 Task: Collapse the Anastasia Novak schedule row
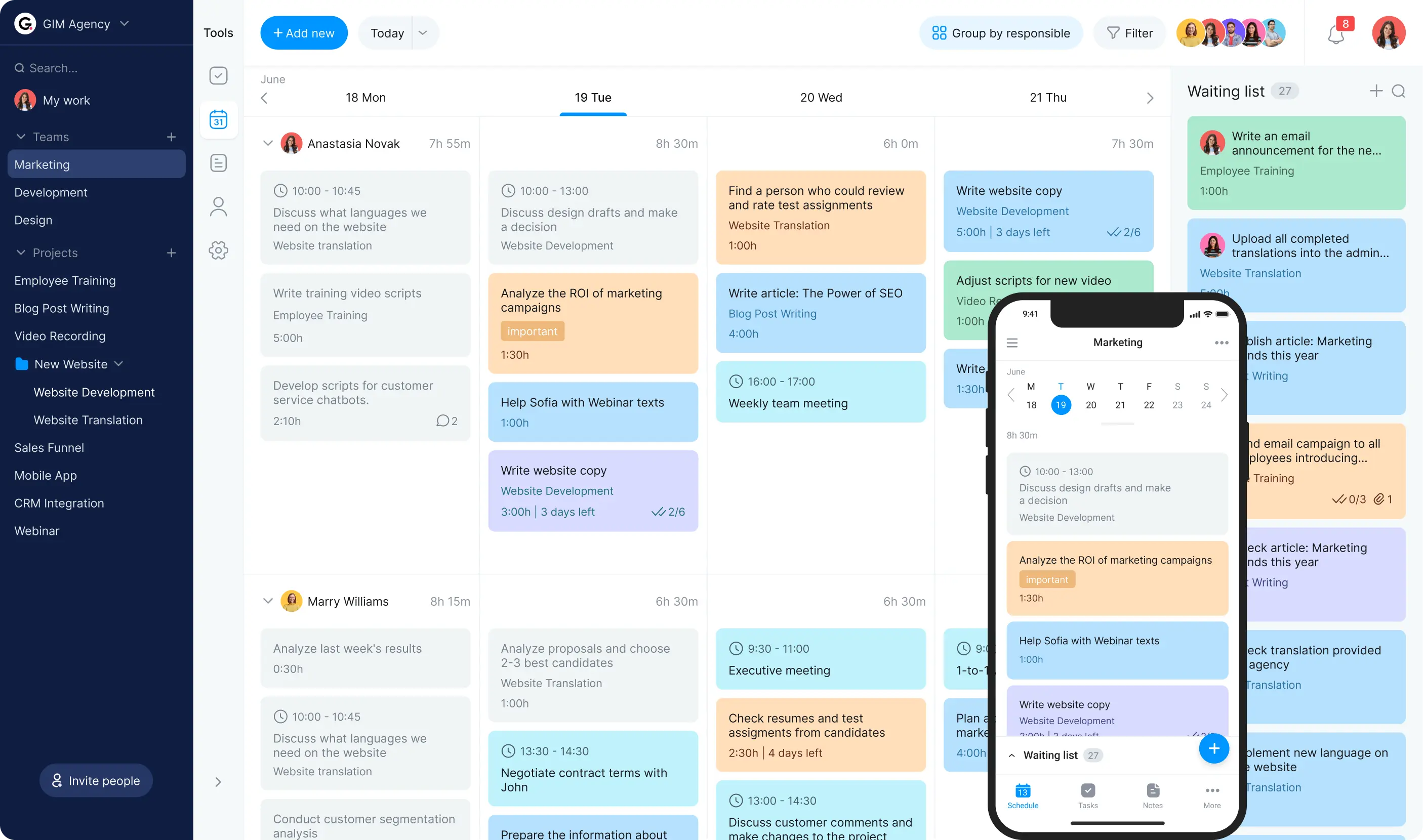tap(268, 143)
